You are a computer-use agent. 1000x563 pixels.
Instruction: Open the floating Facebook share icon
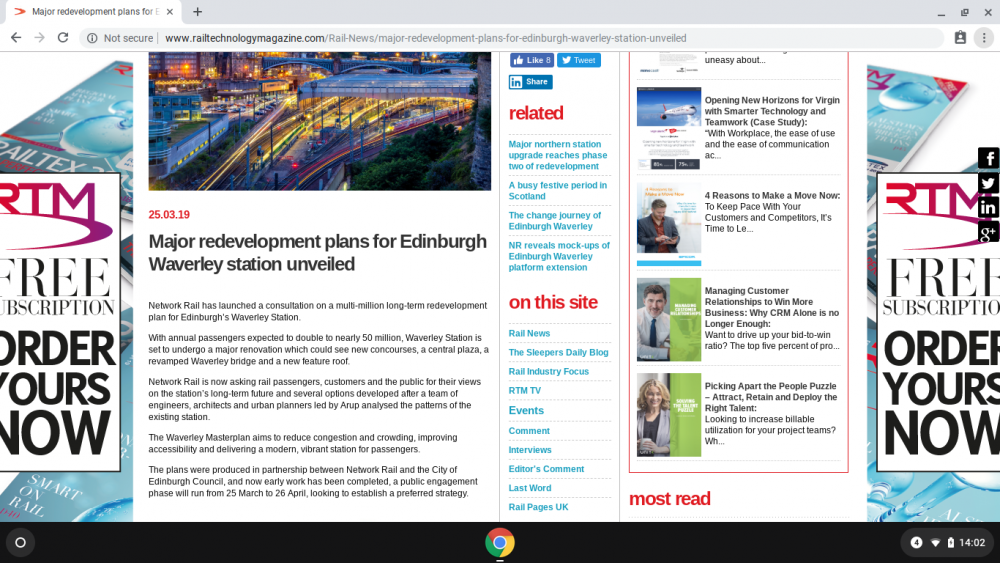(x=988, y=158)
